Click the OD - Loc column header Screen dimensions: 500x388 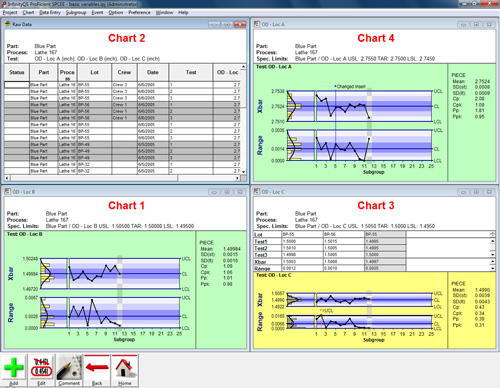227,72
